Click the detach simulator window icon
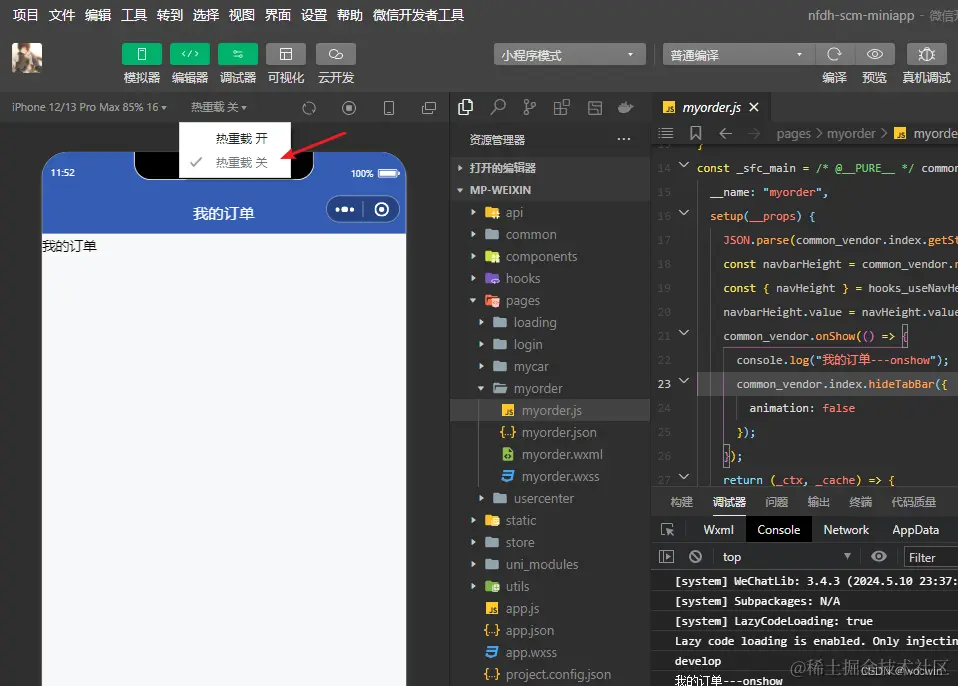958x686 pixels. click(x=429, y=108)
